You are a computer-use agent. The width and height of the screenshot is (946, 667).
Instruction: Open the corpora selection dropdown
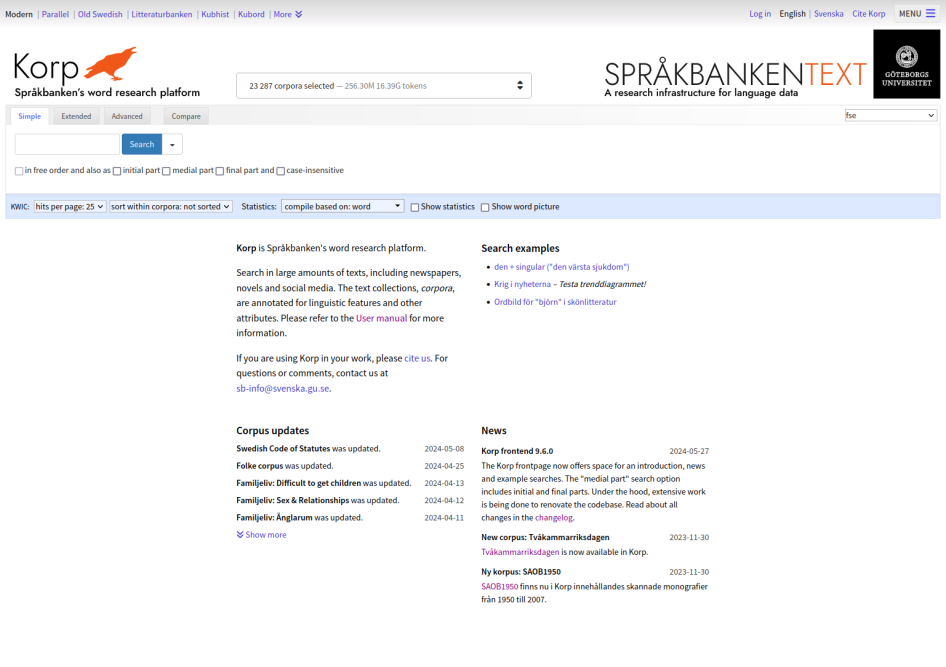pyautogui.click(x=383, y=86)
